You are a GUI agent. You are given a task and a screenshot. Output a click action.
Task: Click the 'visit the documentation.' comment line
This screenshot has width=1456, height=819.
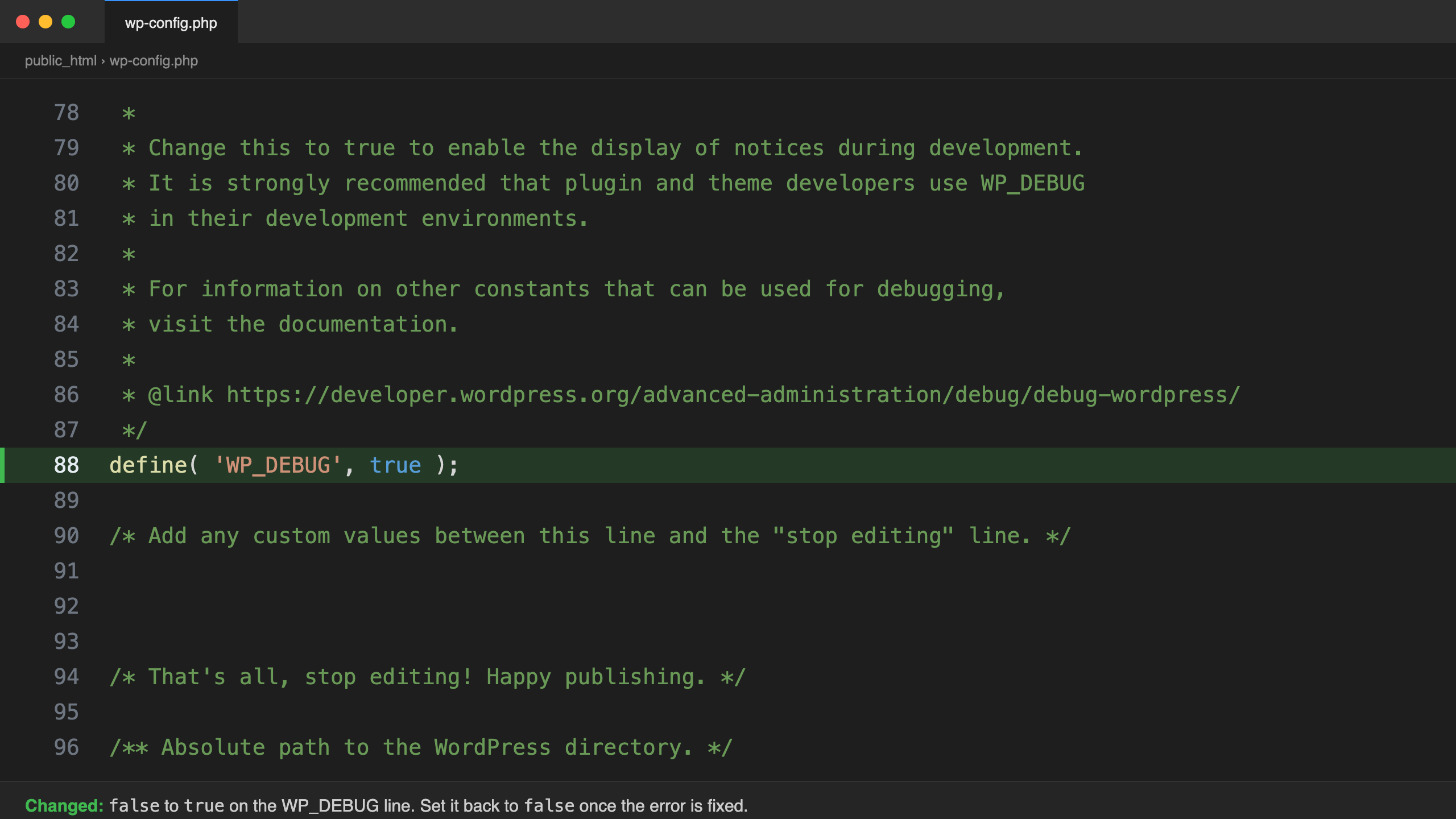coord(290,324)
